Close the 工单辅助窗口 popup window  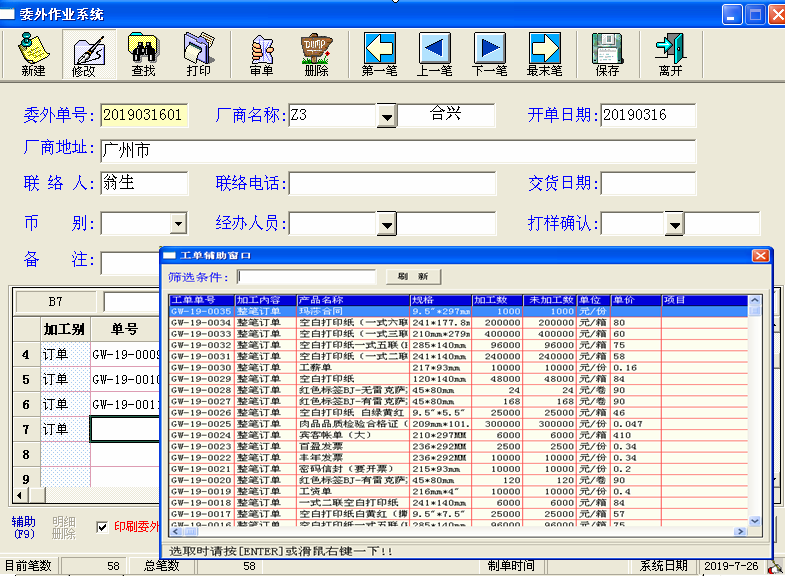760,256
